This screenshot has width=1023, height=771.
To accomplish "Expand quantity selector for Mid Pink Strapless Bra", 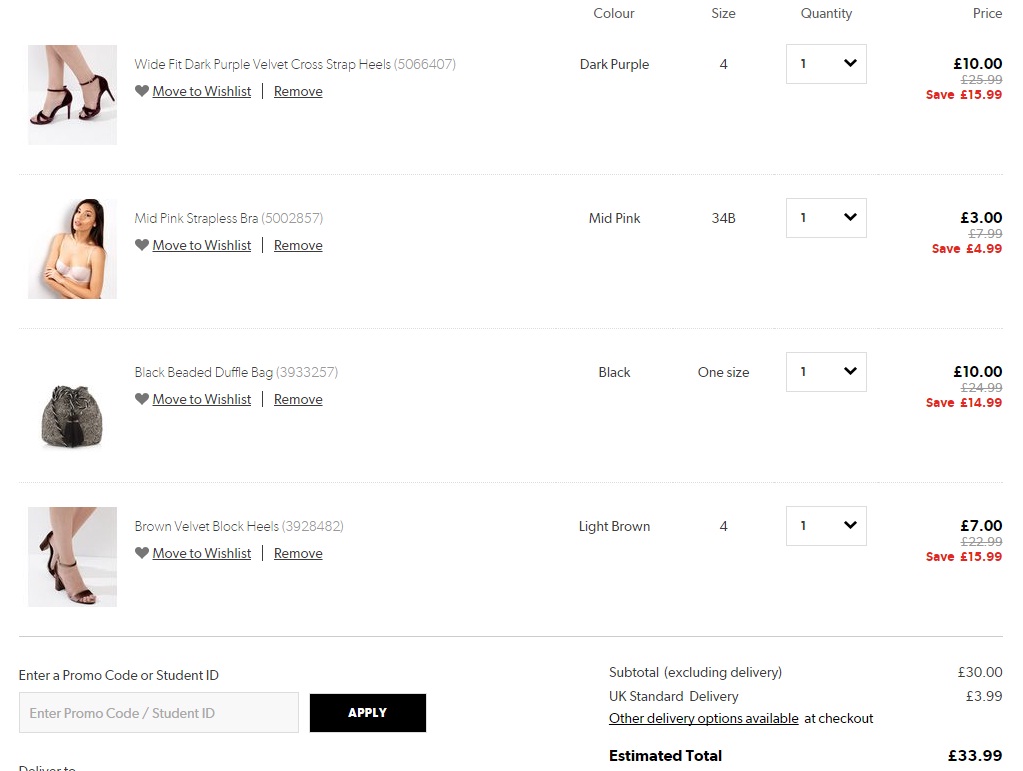I will [826, 218].
